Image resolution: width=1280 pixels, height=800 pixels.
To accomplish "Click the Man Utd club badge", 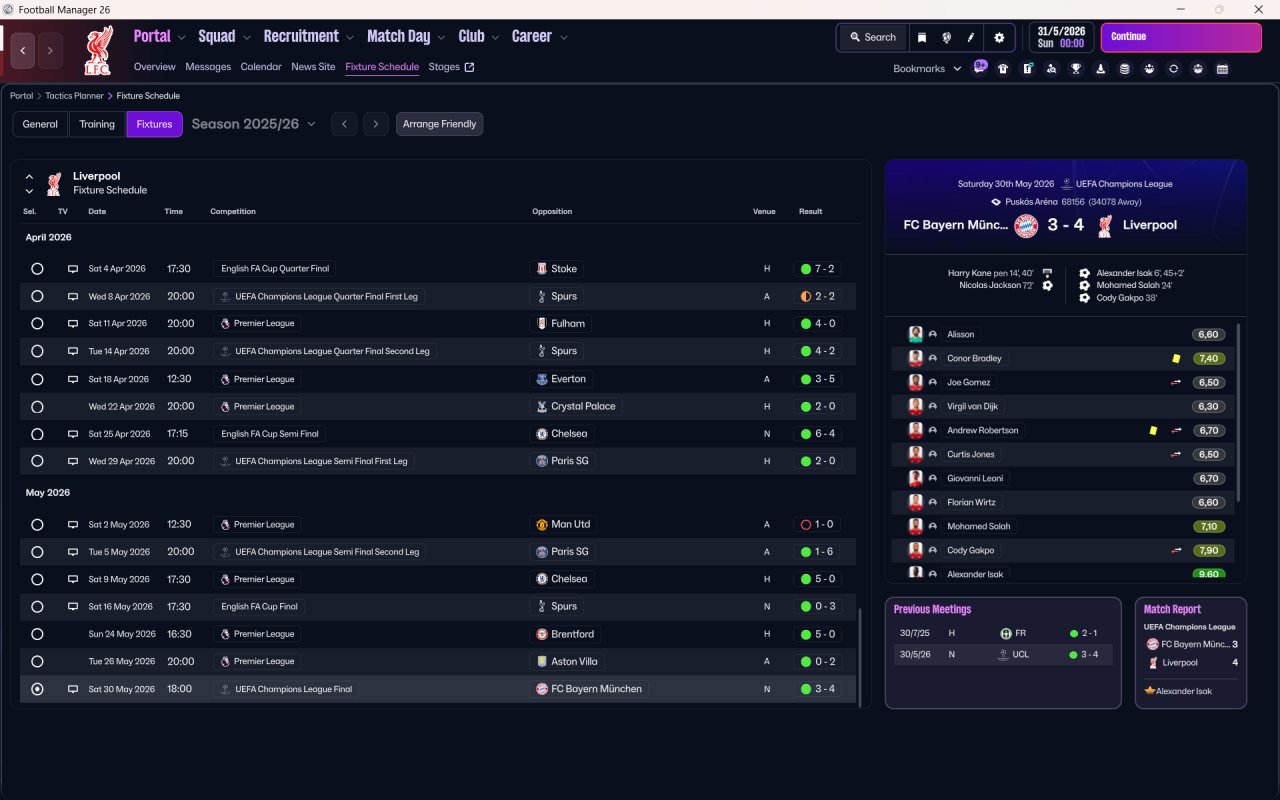I will (x=541, y=524).
